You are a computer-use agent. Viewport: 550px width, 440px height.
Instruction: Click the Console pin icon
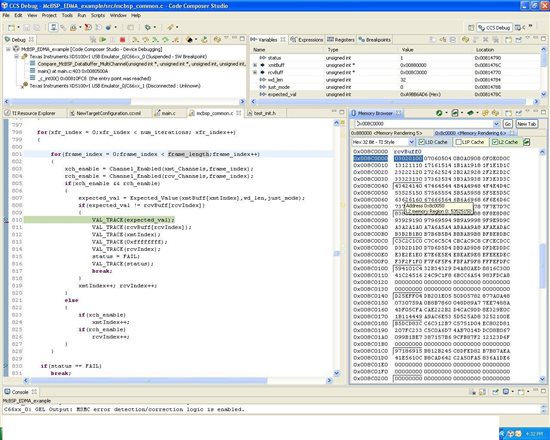pos(495,392)
